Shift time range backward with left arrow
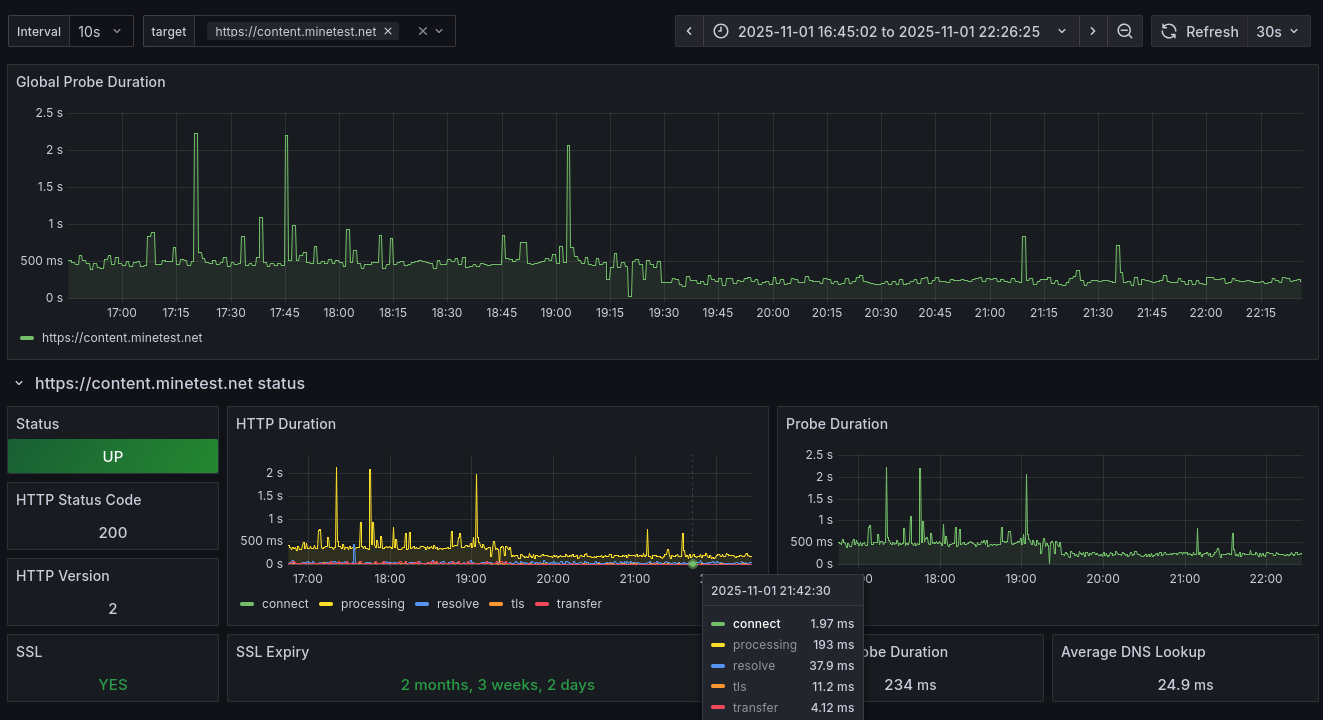This screenshot has width=1323, height=720. [689, 31]
